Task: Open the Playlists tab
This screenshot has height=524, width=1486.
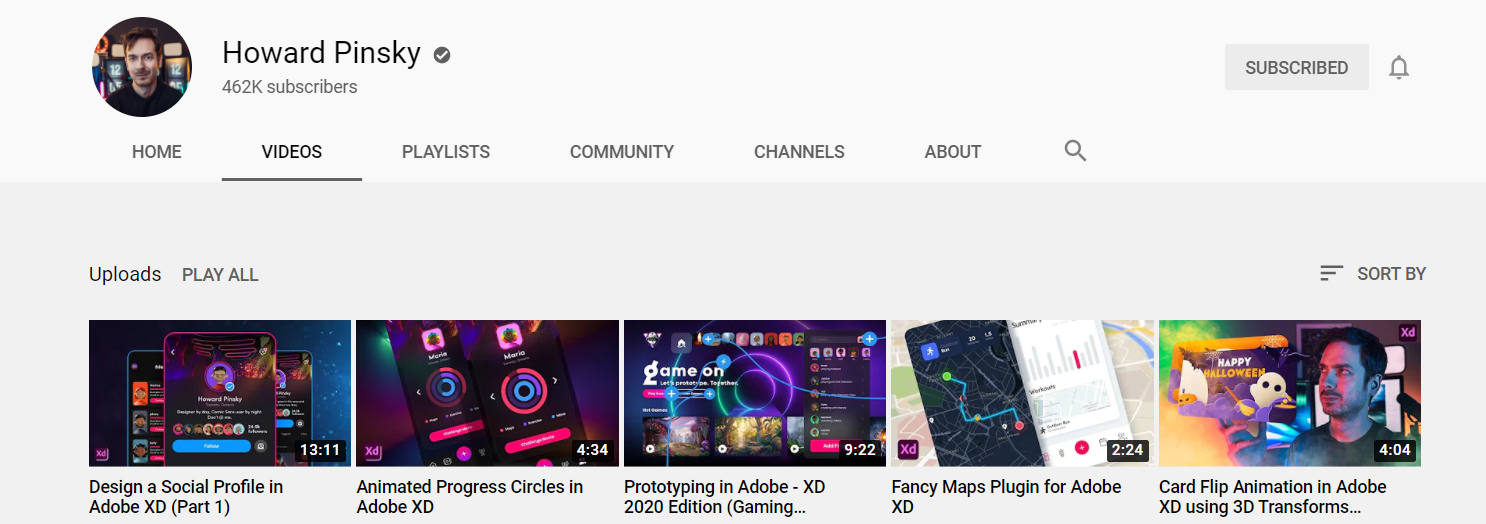Action: pos(446,152)
